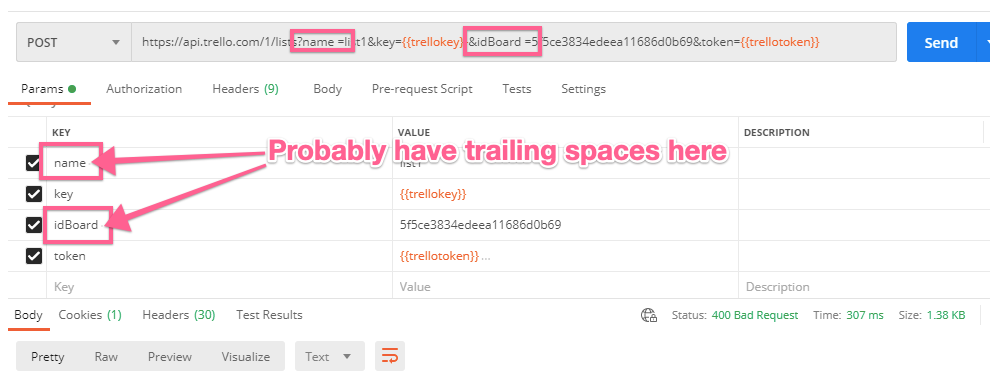Click the 400 Bad Request status
This screenshot has height=373, width=990.
tap(754, 315)
